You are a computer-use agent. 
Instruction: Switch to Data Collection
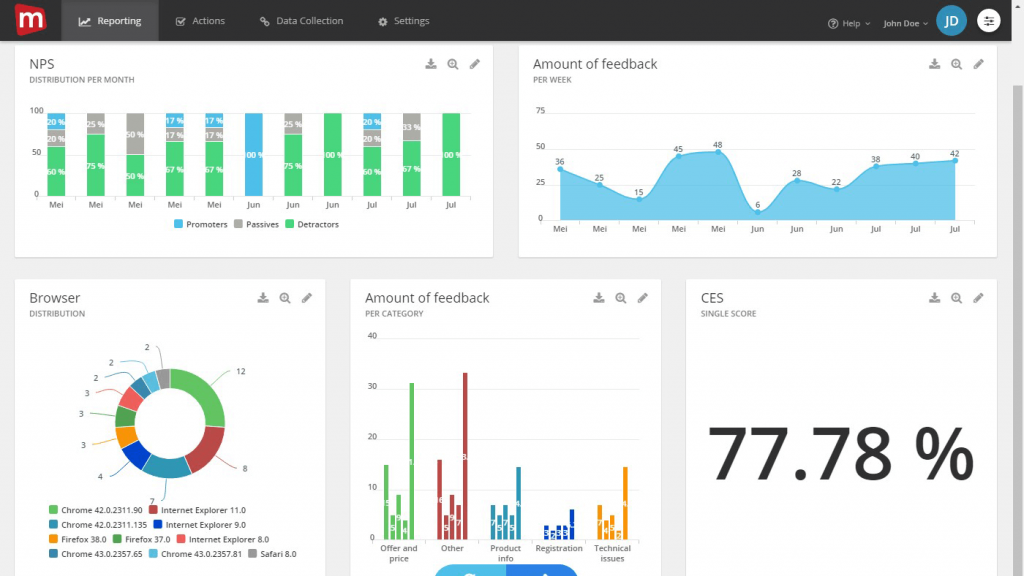pyautogui.click(x=301, y=21)
